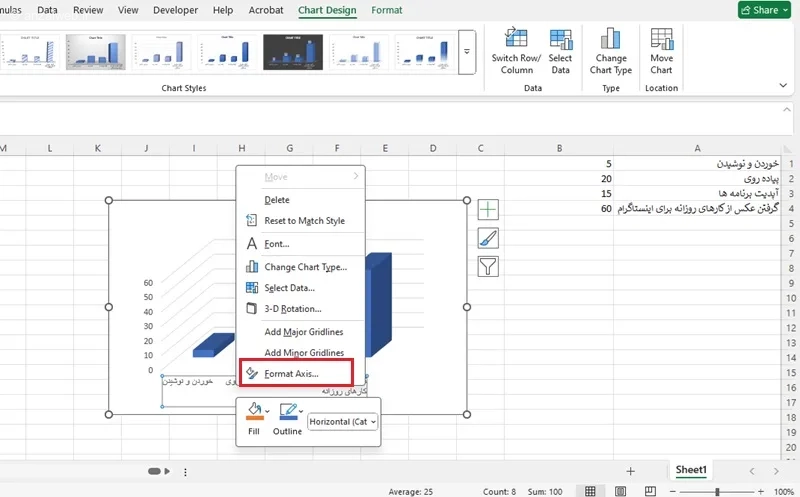Image resolution: width=800 pixels, height=497 pixels.
Task: Open Chart Elements plus button beside chart
Action: [x=488, y=210]
